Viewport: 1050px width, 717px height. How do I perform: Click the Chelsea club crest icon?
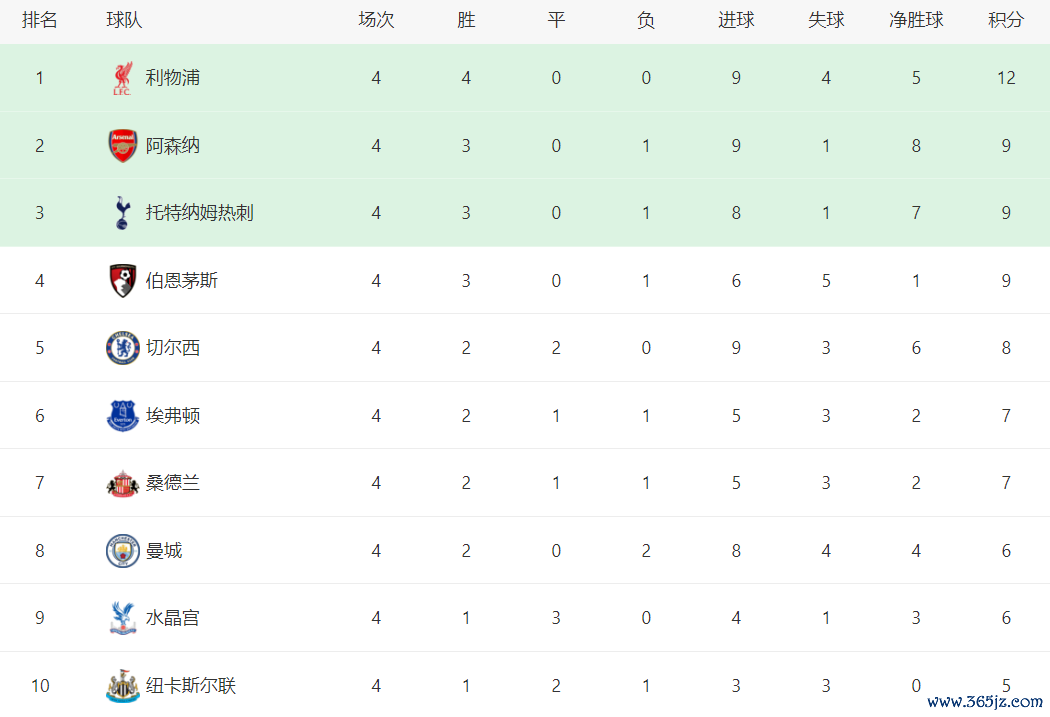click(x=122, y=348)
